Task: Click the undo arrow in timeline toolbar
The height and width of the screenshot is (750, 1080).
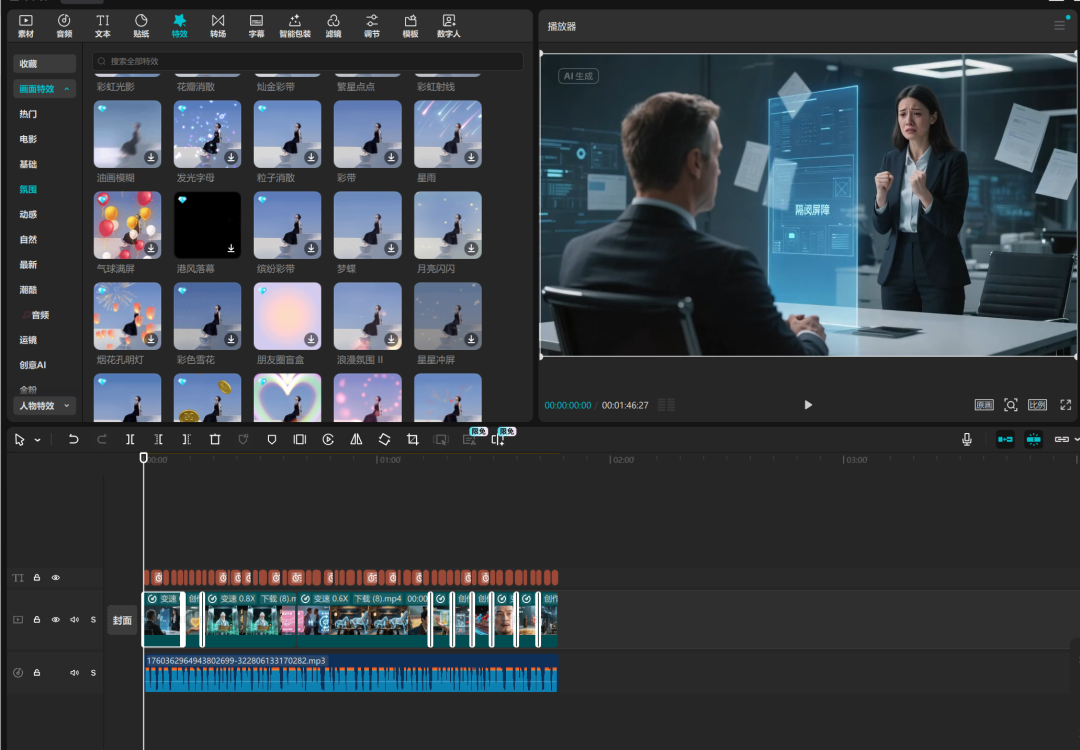Action: pos(73,440)
